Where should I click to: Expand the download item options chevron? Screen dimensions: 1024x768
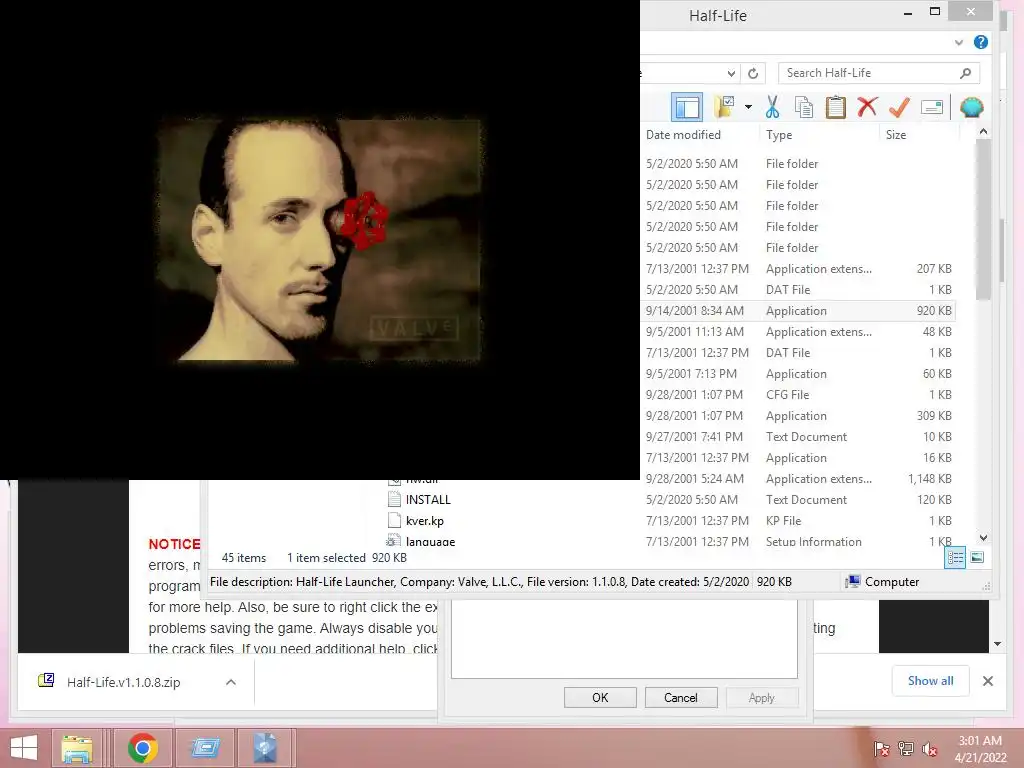(231, 682)
